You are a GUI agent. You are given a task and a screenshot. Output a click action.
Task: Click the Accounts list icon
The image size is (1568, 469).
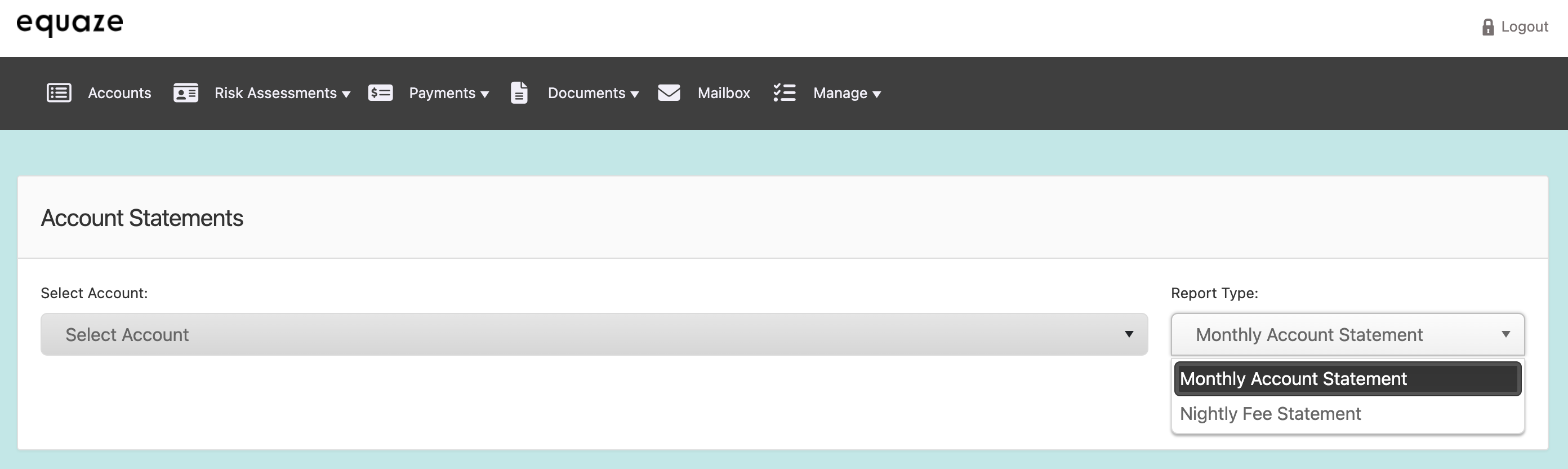point(59,92)
